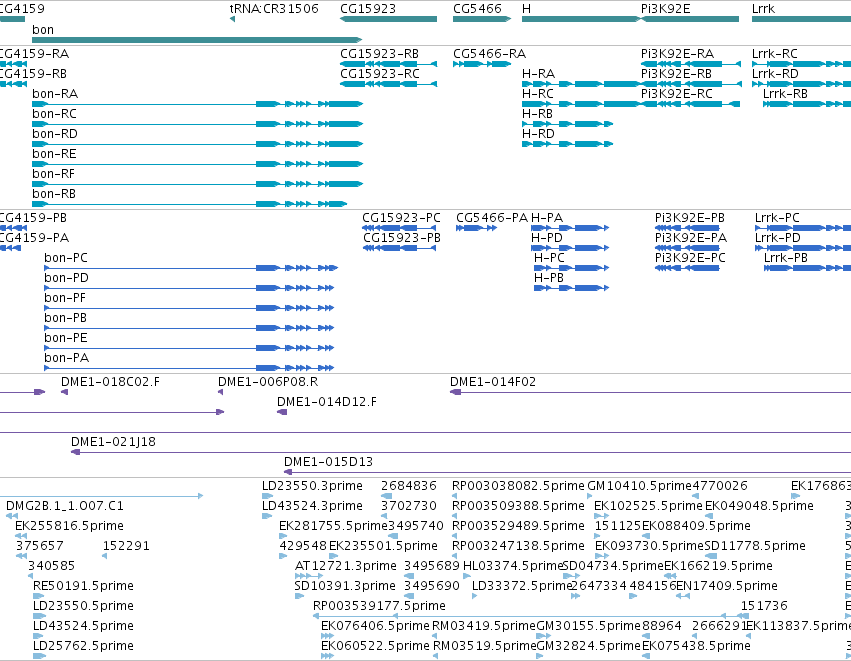Click the EK255816.5prime EST label
The height and width of the screenshot is (661, 851).
click(x=69, y=526)
